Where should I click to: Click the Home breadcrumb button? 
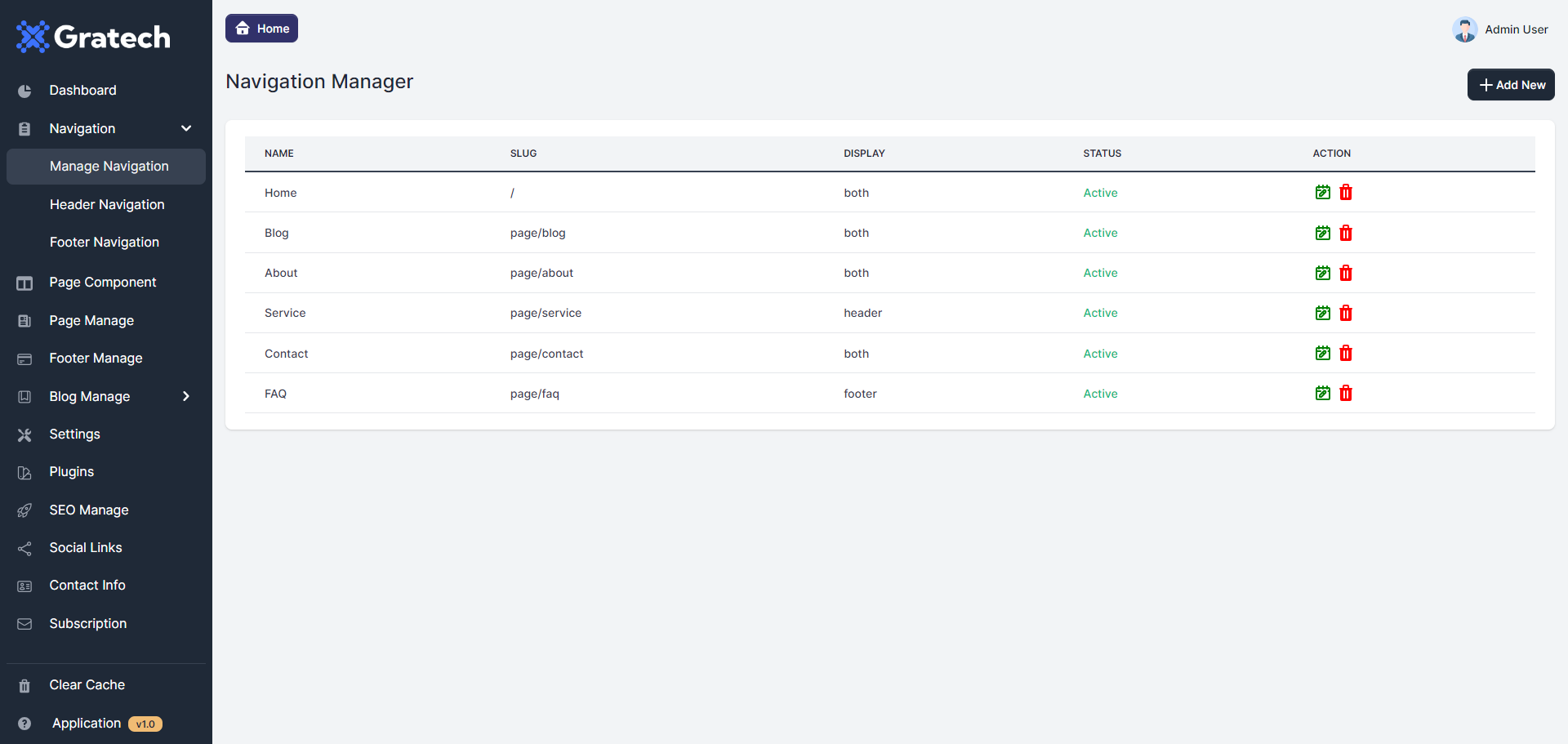pyautogui.click(x=261, y=29)
